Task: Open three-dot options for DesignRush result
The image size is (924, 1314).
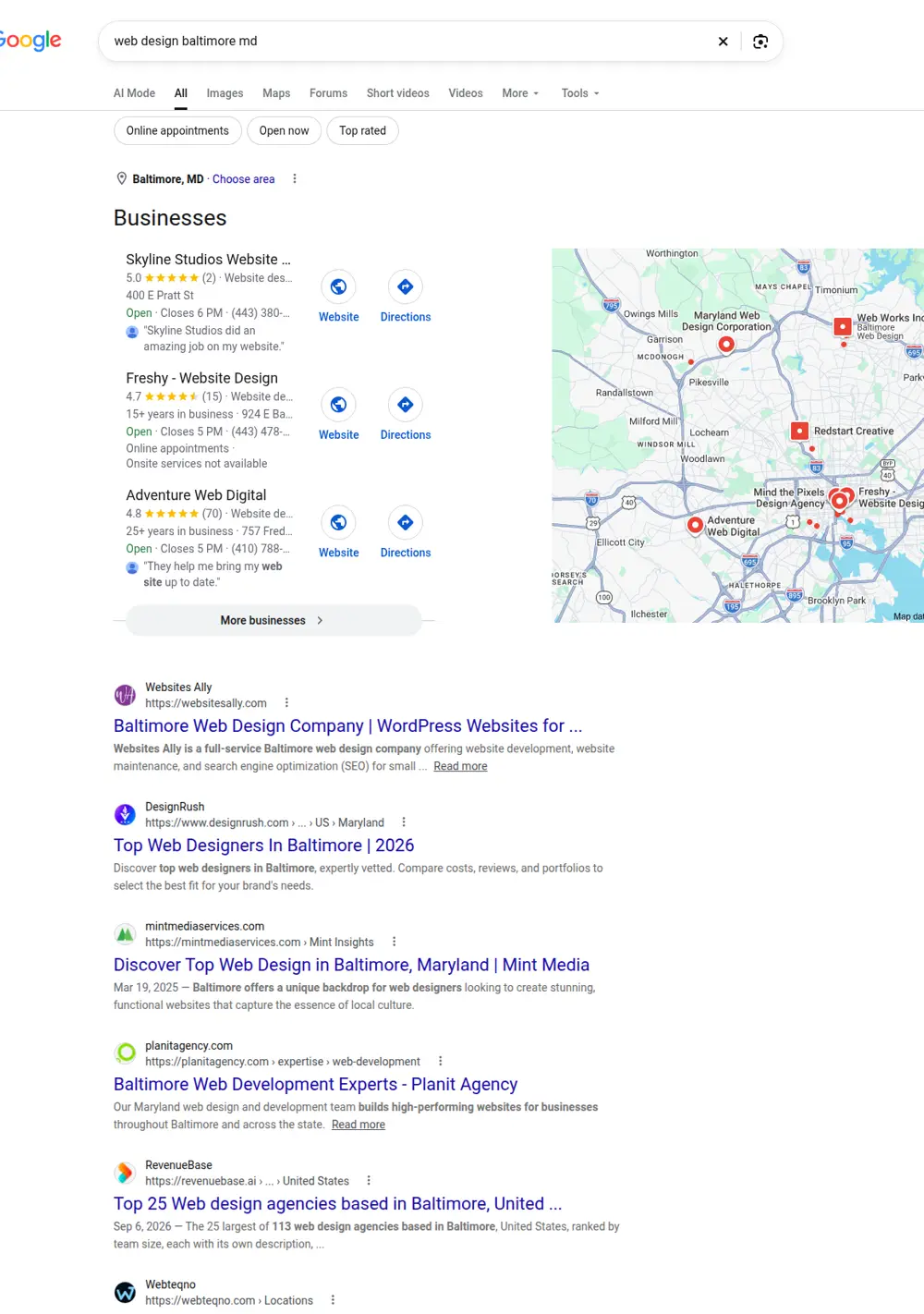Action: [404, 821]
